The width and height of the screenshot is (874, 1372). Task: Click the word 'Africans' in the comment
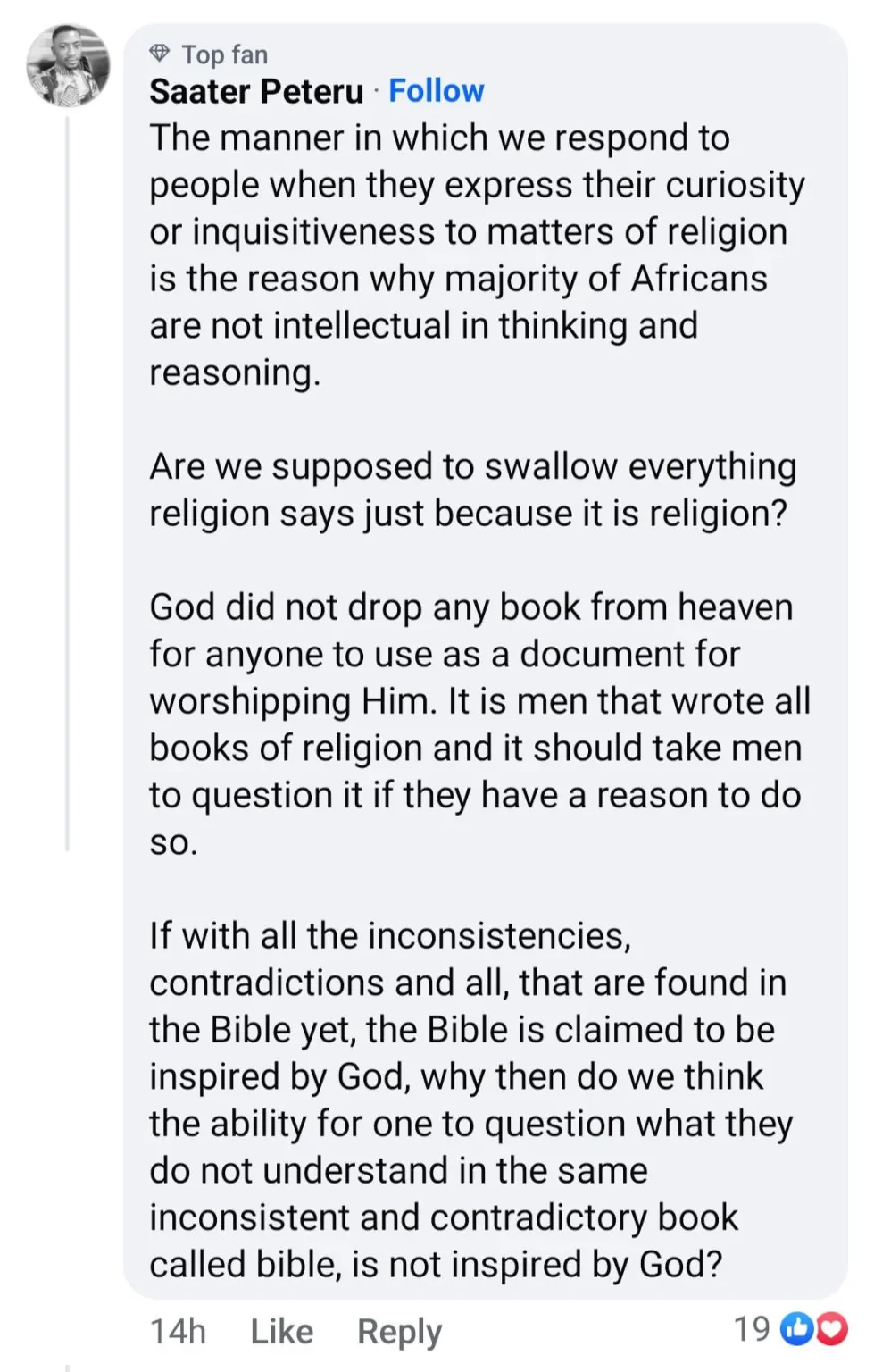[699, 279]
